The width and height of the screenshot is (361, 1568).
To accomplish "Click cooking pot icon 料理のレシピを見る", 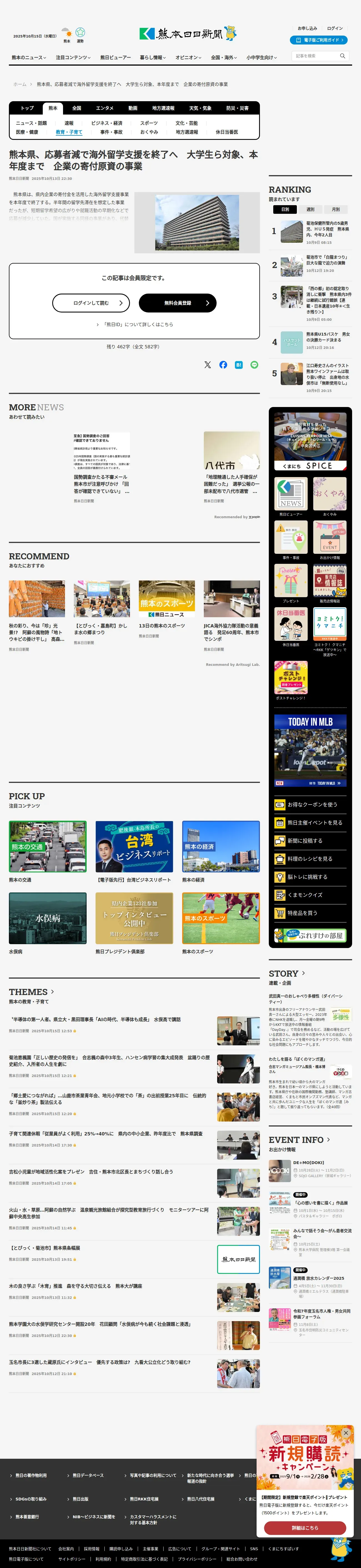I will (280, 859).
